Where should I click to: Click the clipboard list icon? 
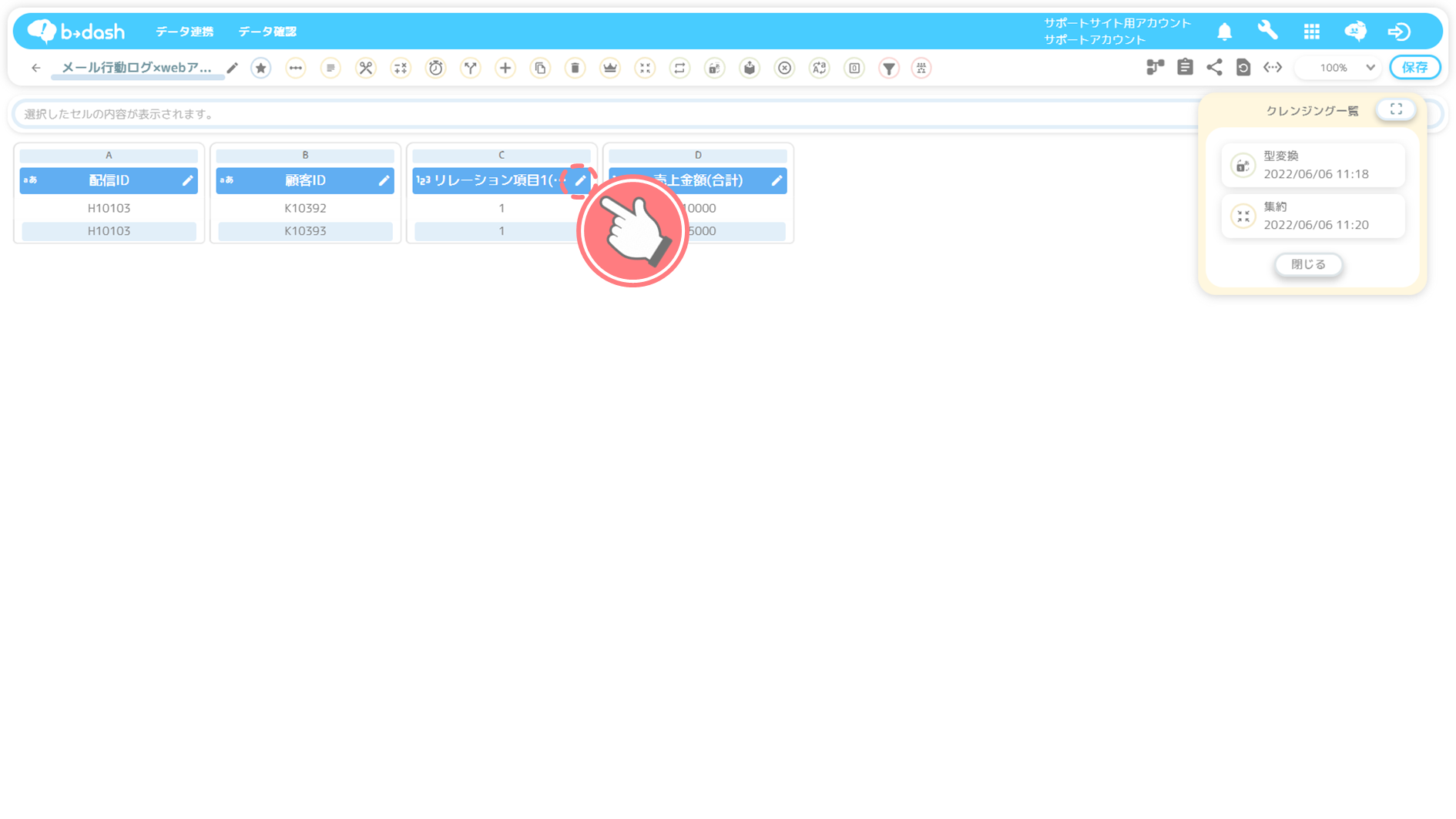(1185, 68)
